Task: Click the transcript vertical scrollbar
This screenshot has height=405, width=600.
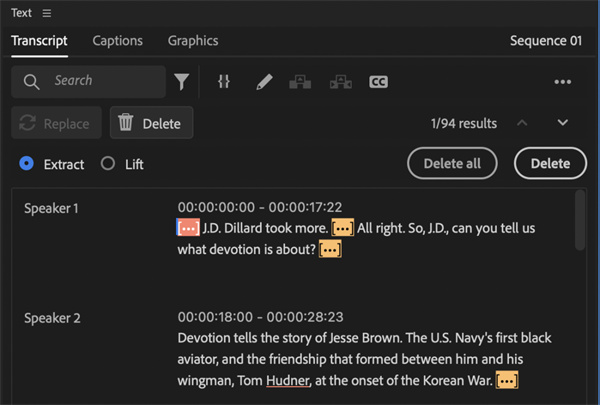Action: (580, 220)
